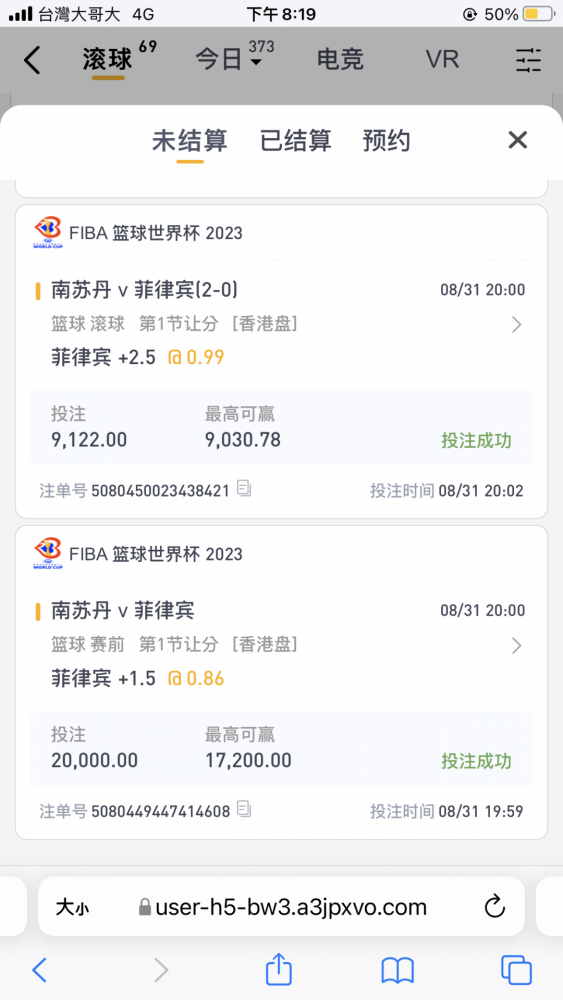Select the 未结算 tab
This screenshot has height=1000, width=563.
pos(189,141)
